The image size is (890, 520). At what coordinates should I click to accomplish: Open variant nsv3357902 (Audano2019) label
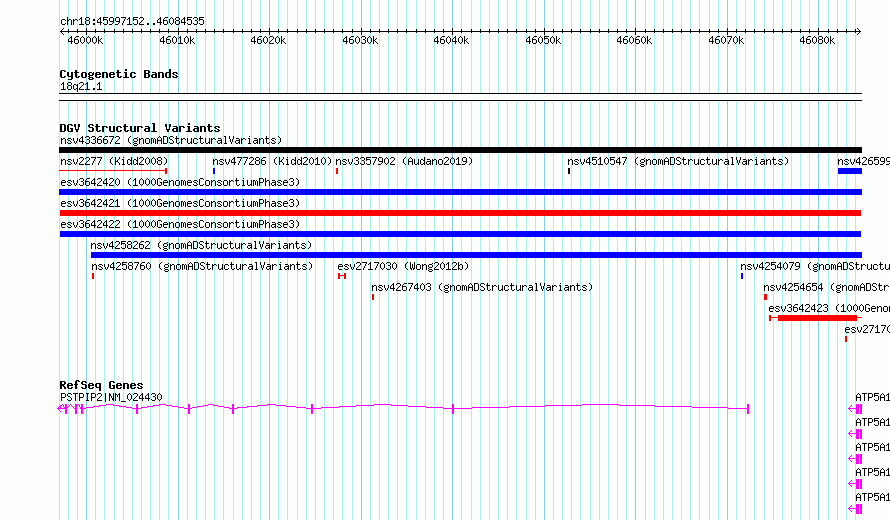[x=404, y=161]
